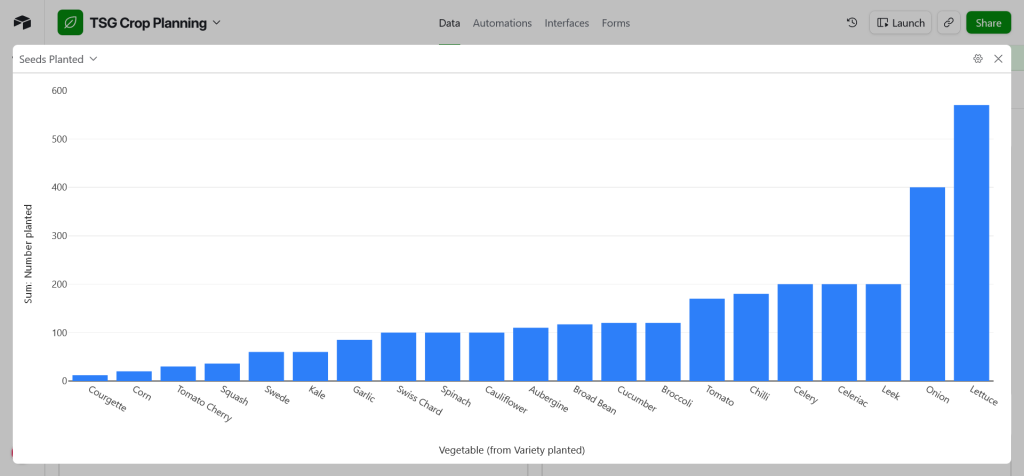The image size is (1024, 476).
Task: Open the chart settings gear icon
Action: tap(978, 59)
